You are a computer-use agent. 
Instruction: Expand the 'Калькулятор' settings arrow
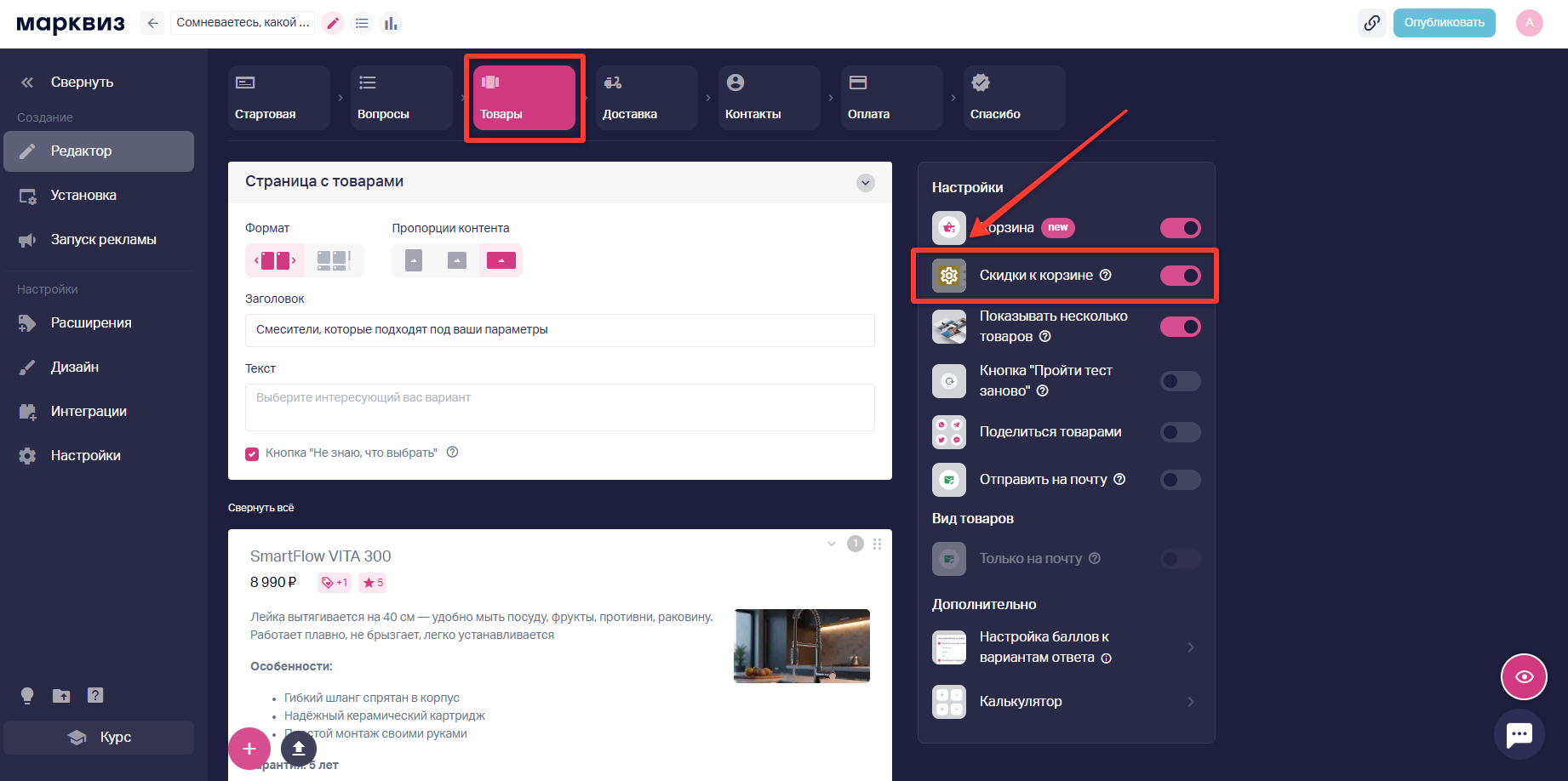coord(1190,702)
